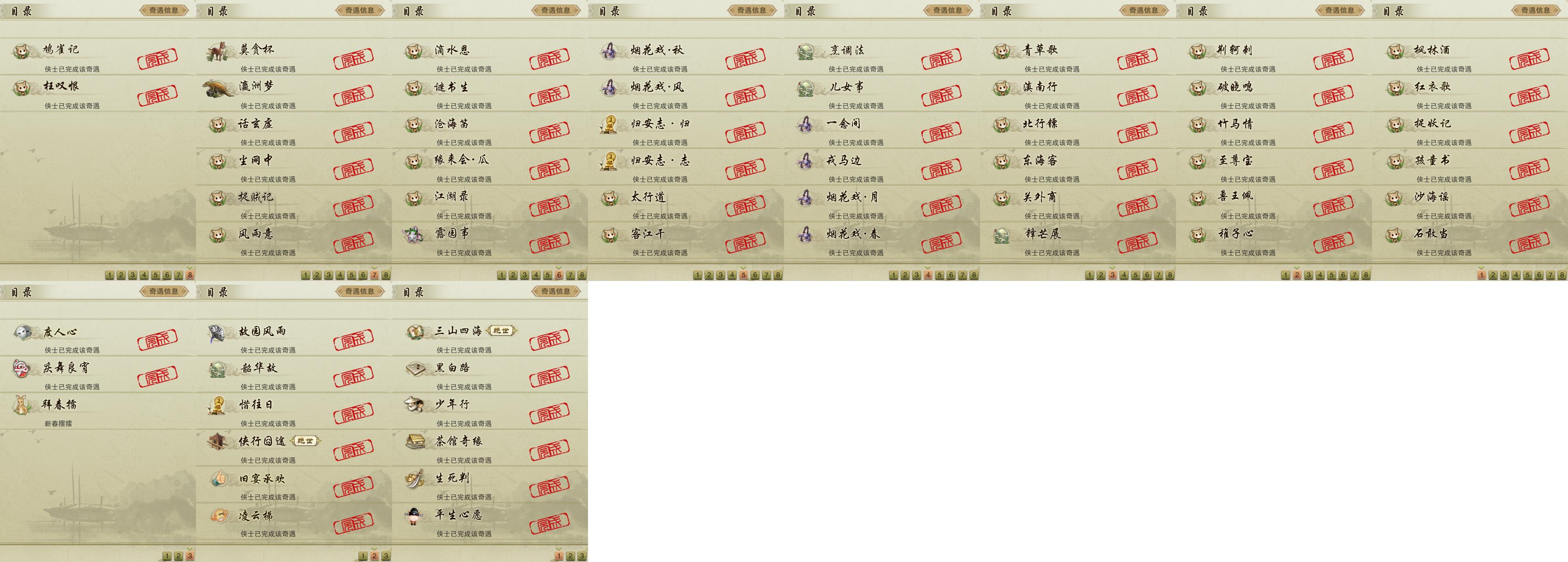Select the 生死判 adventure entry
This screenshot has width=1568, height=562.
(490, 485)
